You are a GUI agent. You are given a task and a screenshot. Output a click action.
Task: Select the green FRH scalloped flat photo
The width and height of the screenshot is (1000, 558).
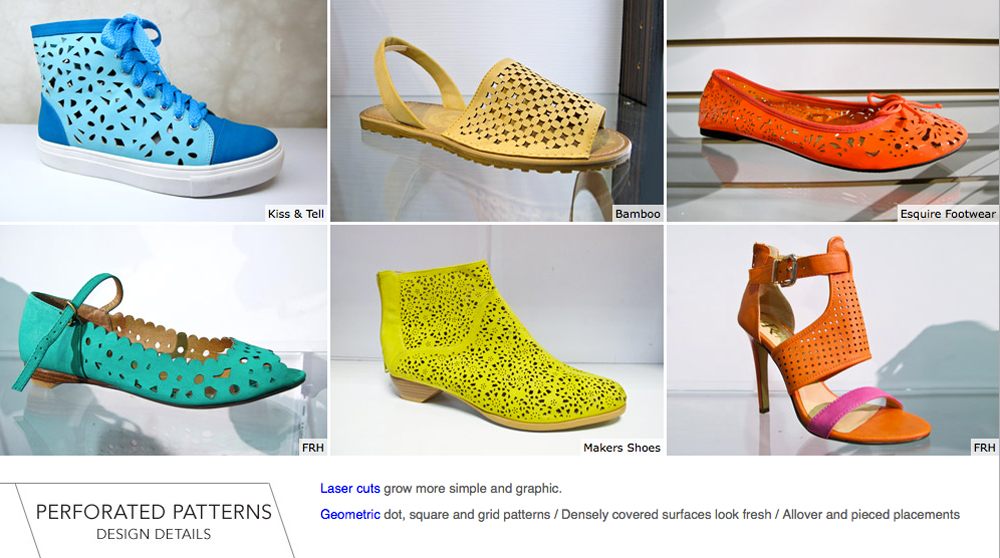[163, 340]
